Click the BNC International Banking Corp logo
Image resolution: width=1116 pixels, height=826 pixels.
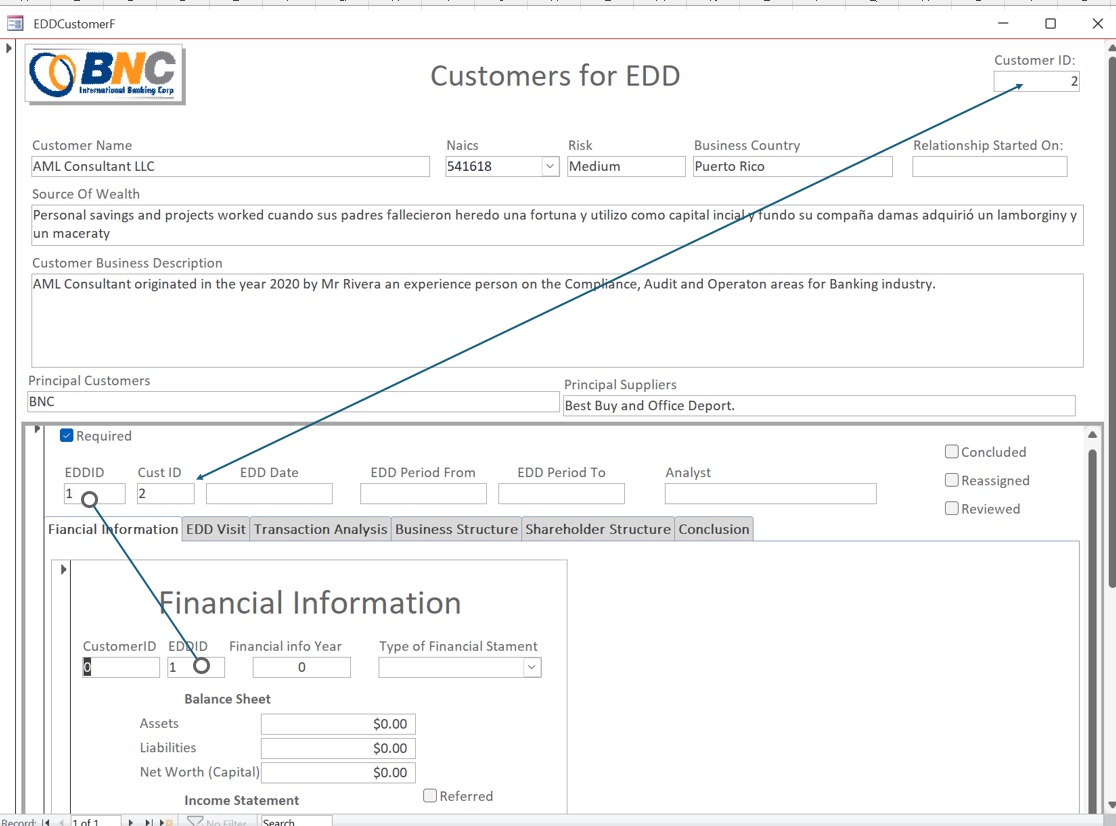click(x=104, y=74)
